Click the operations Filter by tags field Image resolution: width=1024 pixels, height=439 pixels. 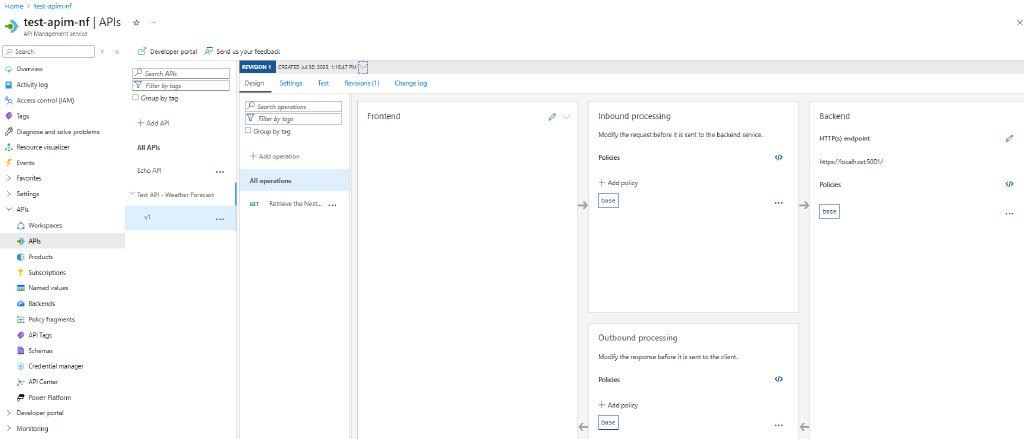[x=293, y=119]
